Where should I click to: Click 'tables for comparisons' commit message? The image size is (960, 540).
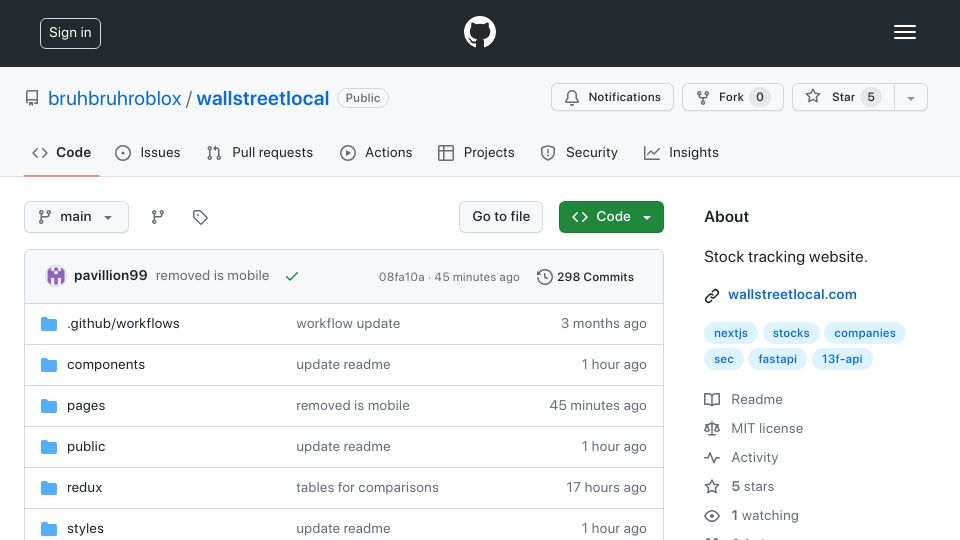pos(367,487)
